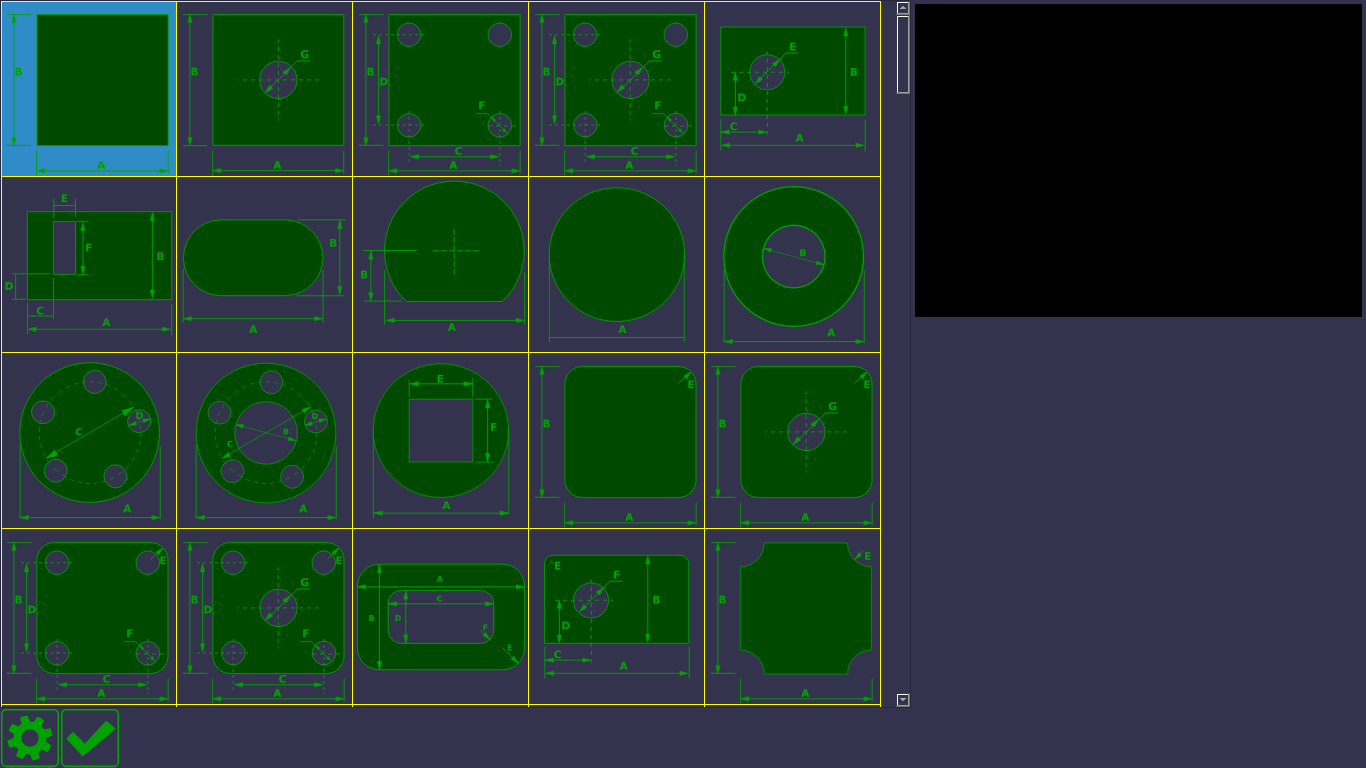Screen dimensions: 1366x768
Task: Click the vertical scrollbar thumb
Action: [903, 54]
